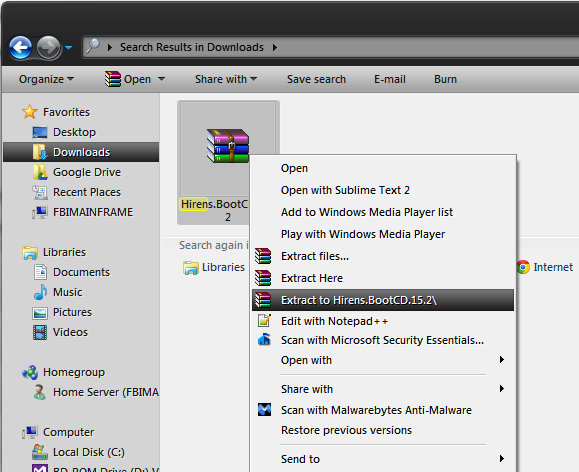Viewport: 579px width, 472px height.
Task: Expand the arrow before Search Results breadcrumb
Action: point(110,47)
